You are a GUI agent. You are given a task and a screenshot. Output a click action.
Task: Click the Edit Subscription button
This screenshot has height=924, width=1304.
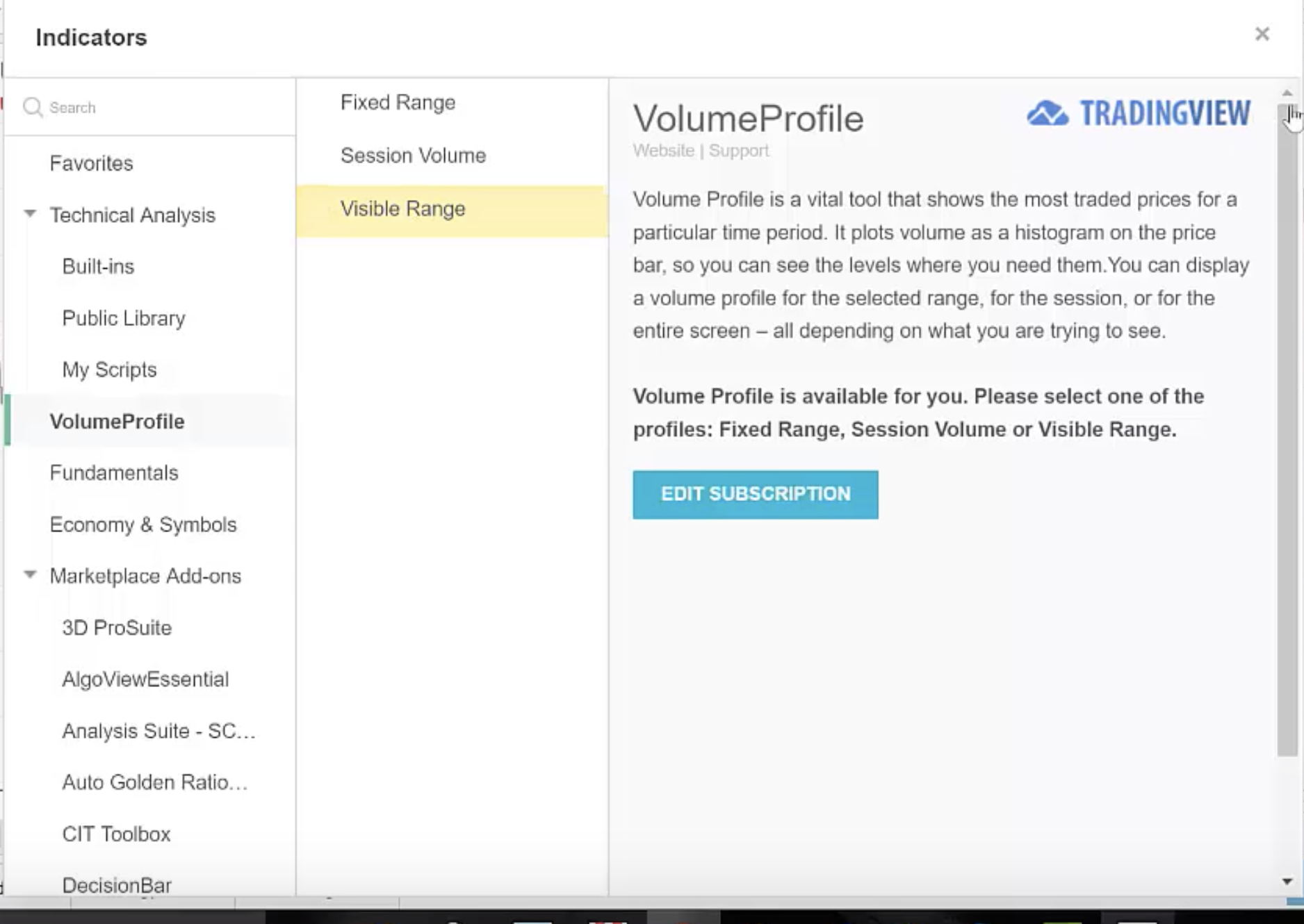(756, 495)
